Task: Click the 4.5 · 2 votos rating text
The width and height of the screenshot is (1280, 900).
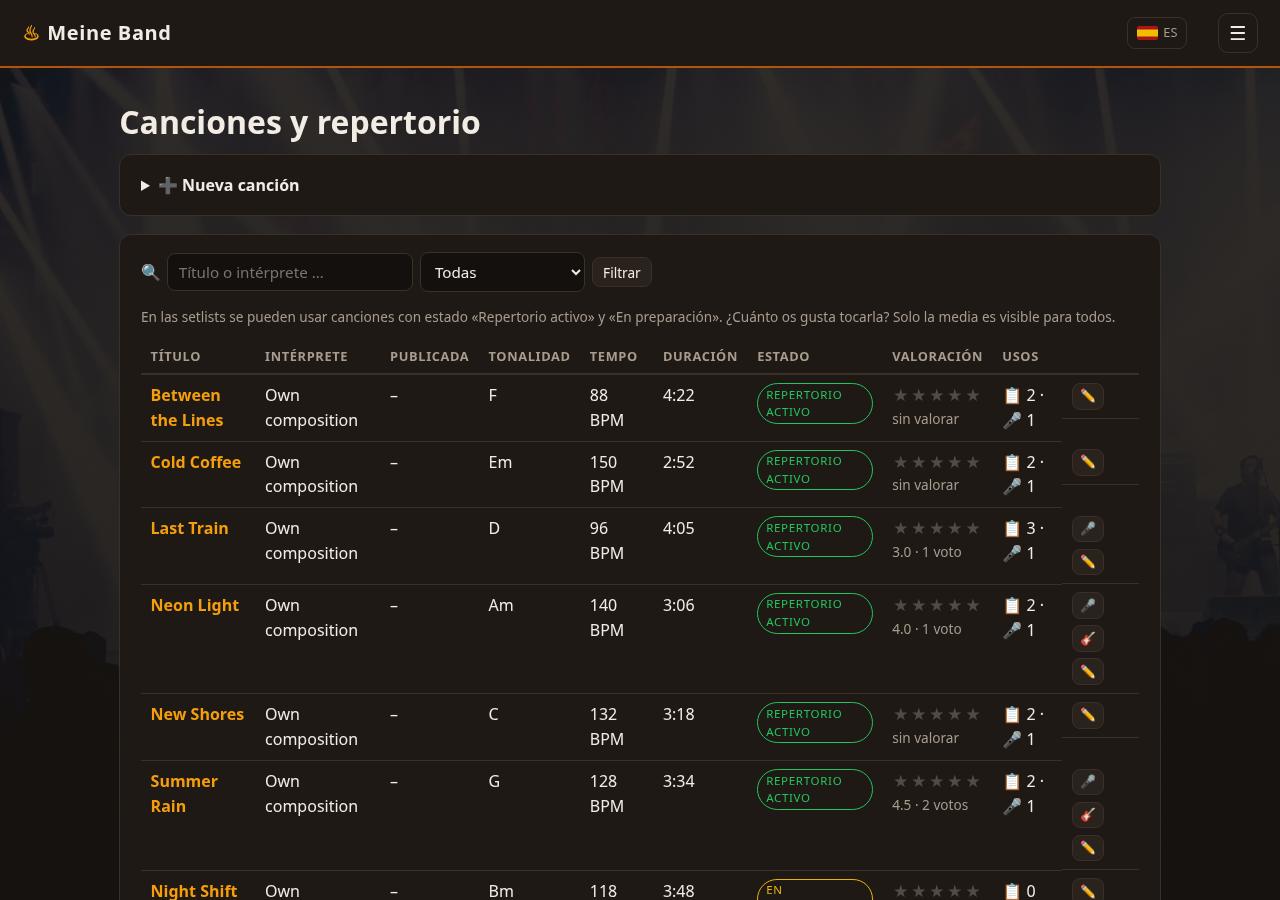Action: 930,805
